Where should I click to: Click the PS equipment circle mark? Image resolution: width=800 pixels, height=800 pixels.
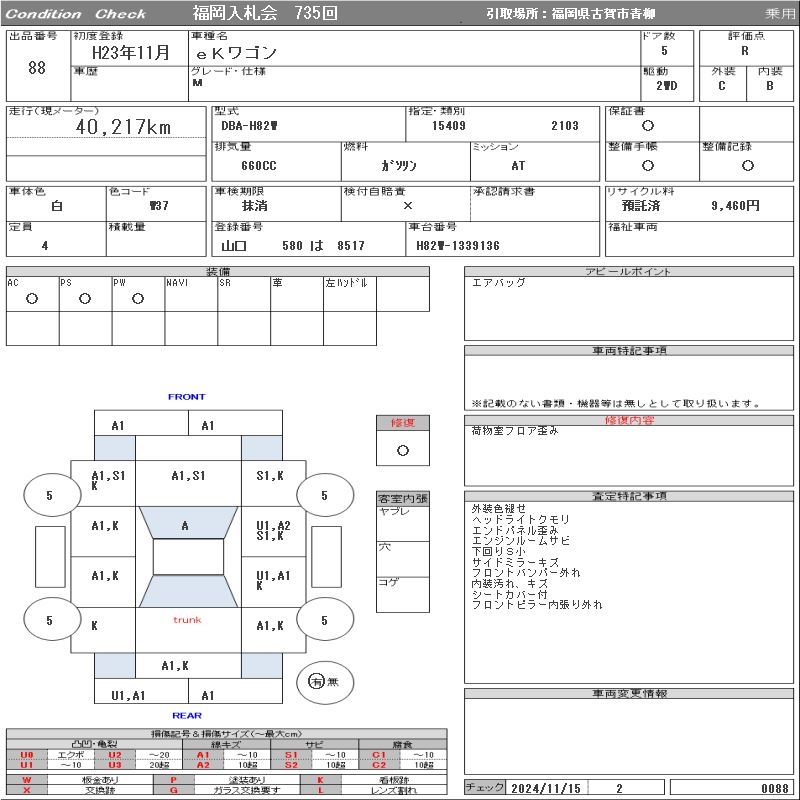point(85,298)
